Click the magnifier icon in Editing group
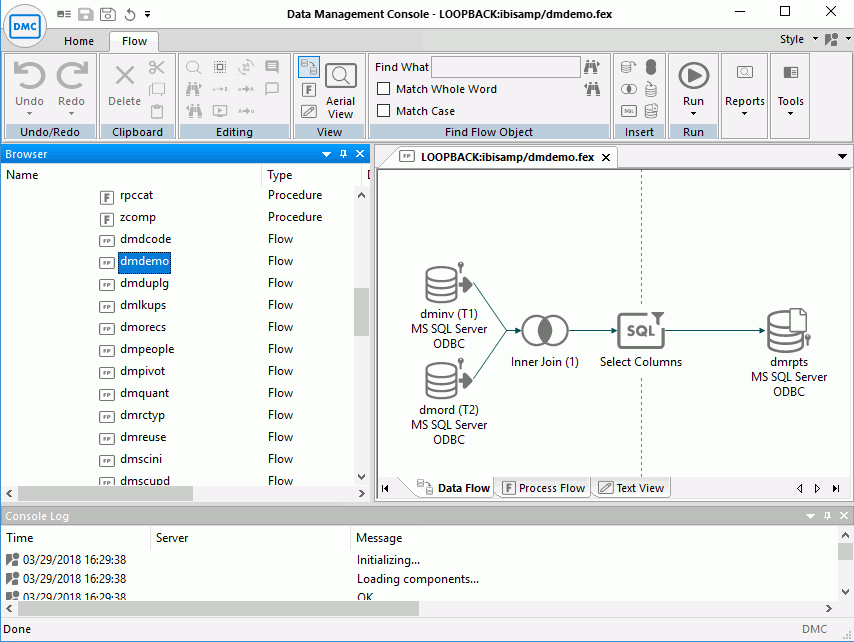Viewport: 854px width, 642px height. (x=193, y=68)
